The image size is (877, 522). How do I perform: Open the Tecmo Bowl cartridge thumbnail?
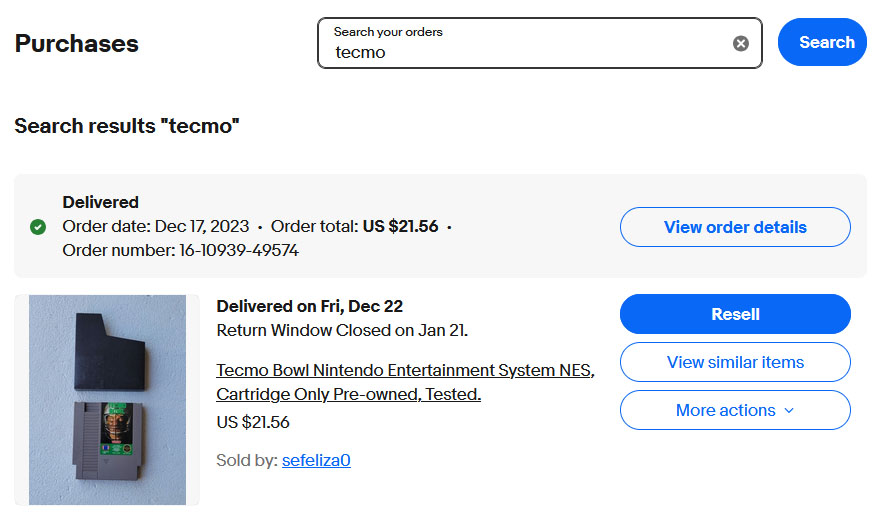coord(107,399)
